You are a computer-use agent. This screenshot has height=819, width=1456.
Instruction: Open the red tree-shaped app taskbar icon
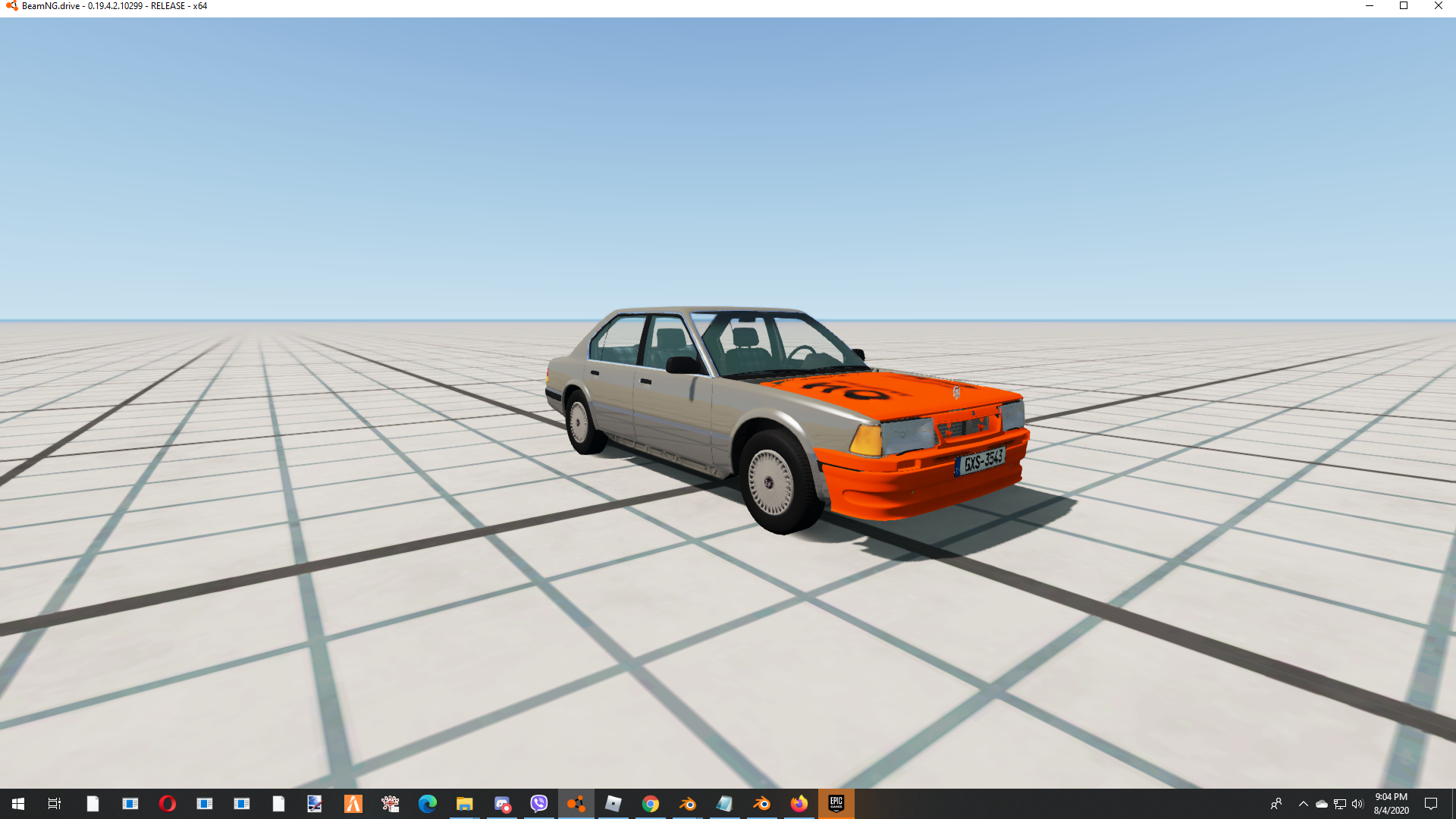point(390,804)
